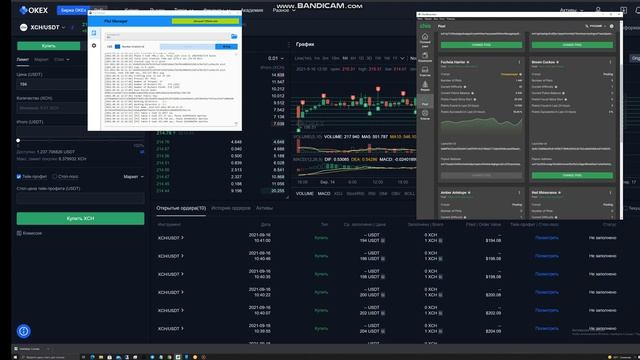Click Chia window vertical scrollbar

pos(621,120)
